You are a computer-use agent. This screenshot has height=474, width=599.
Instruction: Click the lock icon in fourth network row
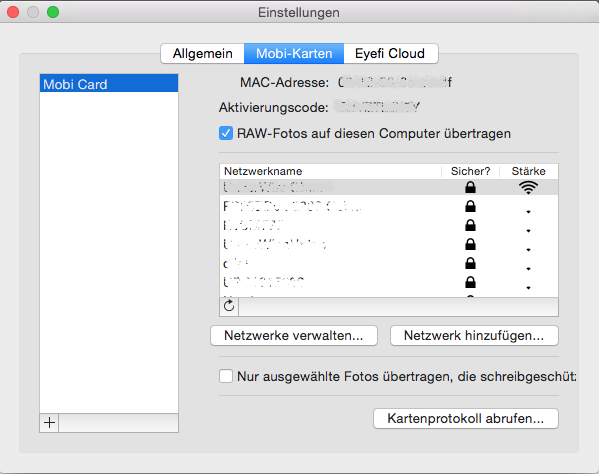[x=470, y=244]
